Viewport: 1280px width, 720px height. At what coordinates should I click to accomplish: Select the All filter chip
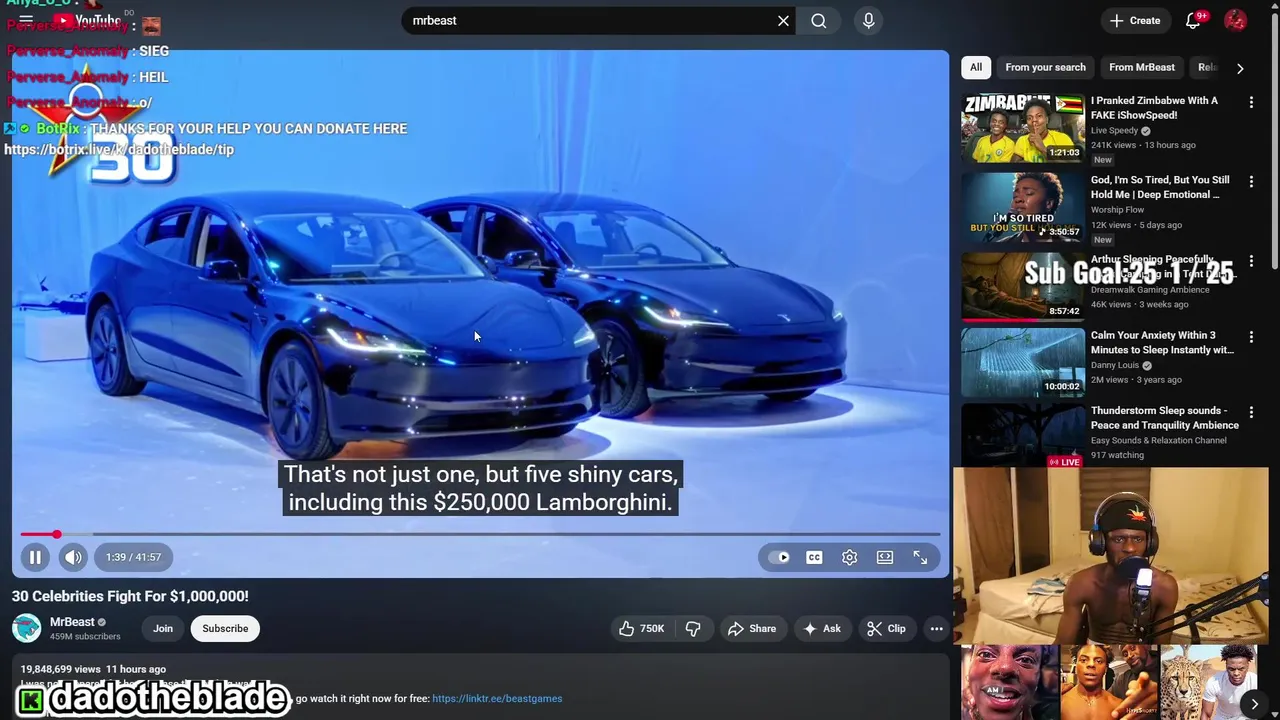tap(976, 67)
